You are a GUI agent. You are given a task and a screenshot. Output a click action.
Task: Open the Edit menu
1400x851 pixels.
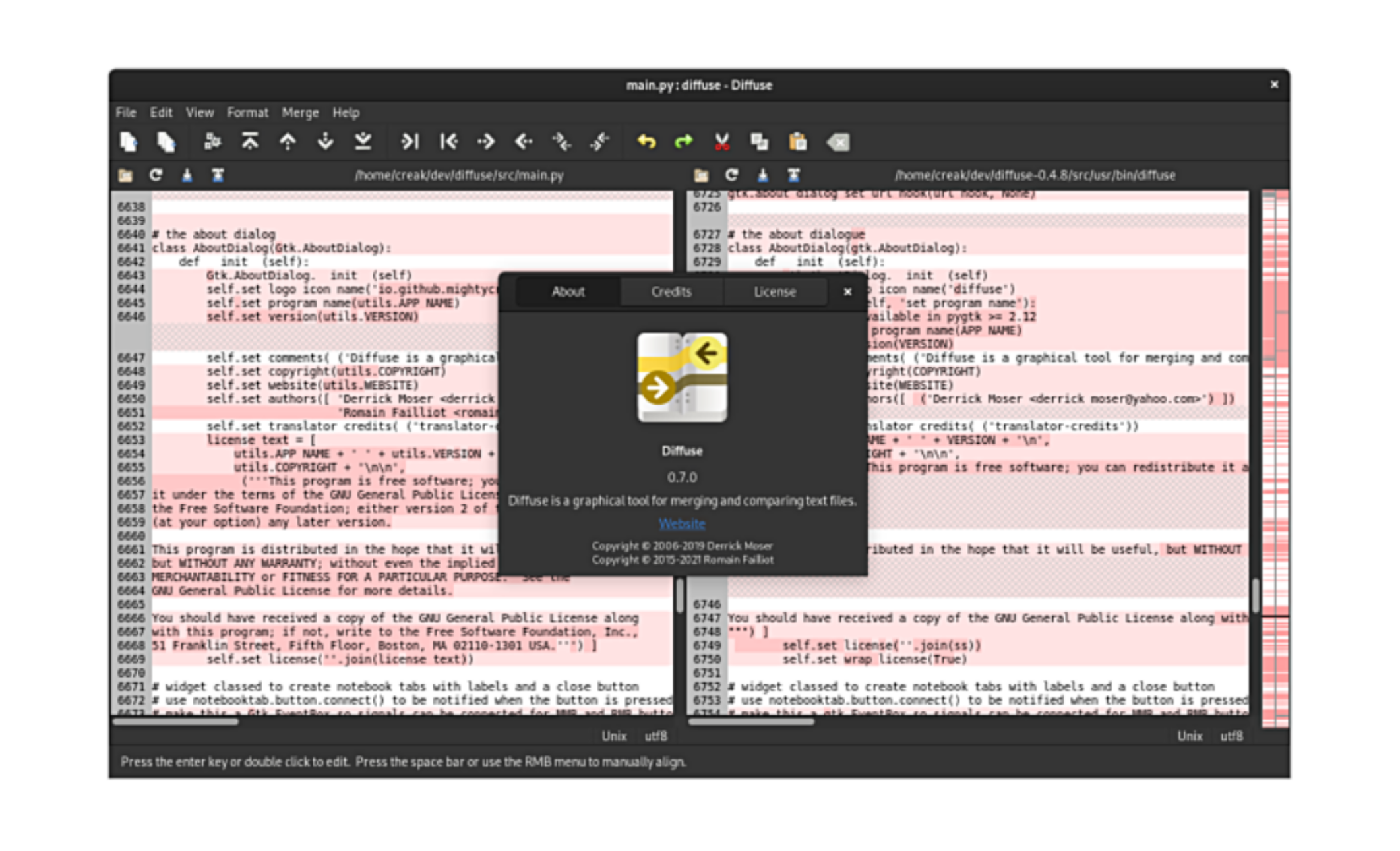pyautogui.click(x=161, y=113)
